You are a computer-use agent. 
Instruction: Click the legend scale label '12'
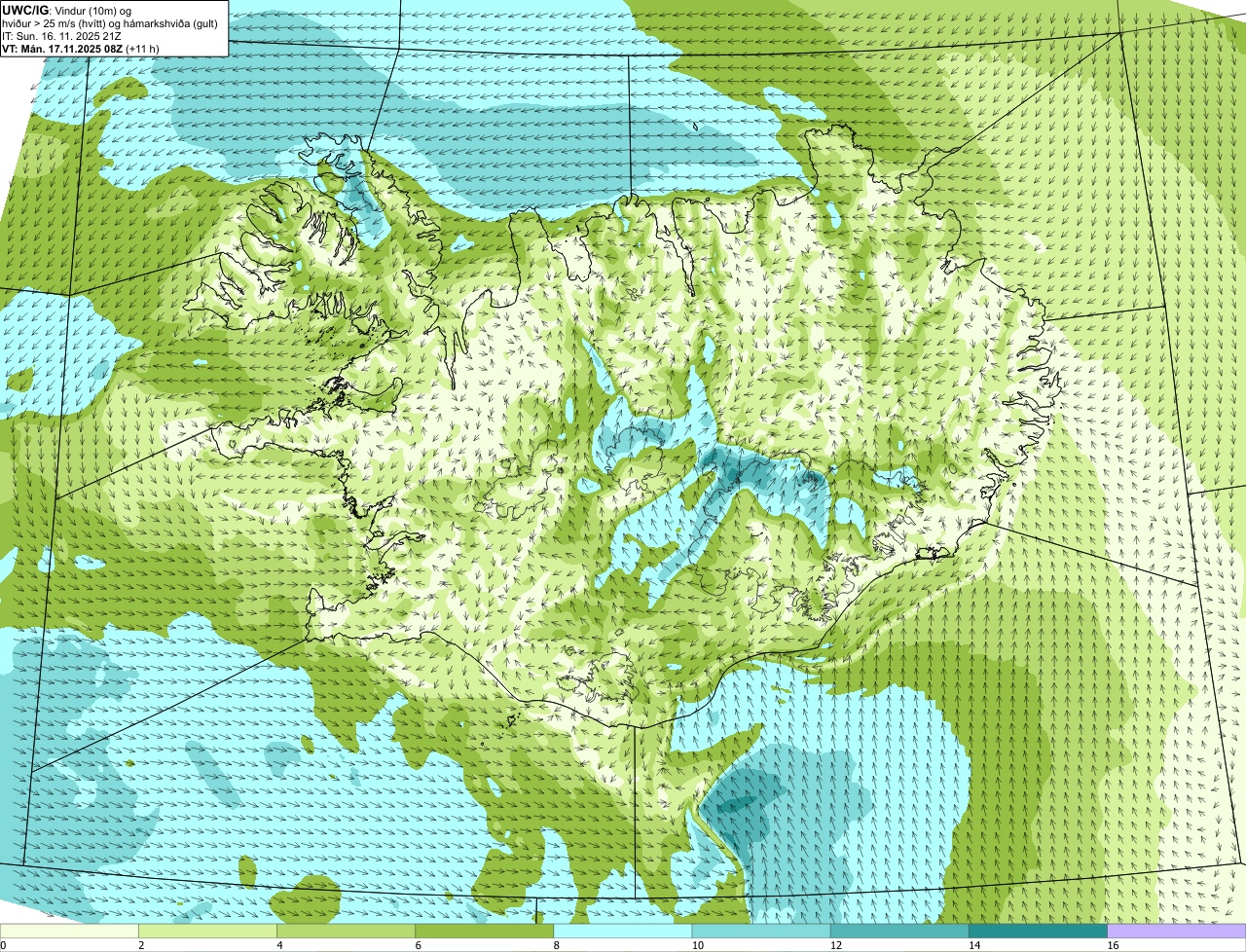836,945
